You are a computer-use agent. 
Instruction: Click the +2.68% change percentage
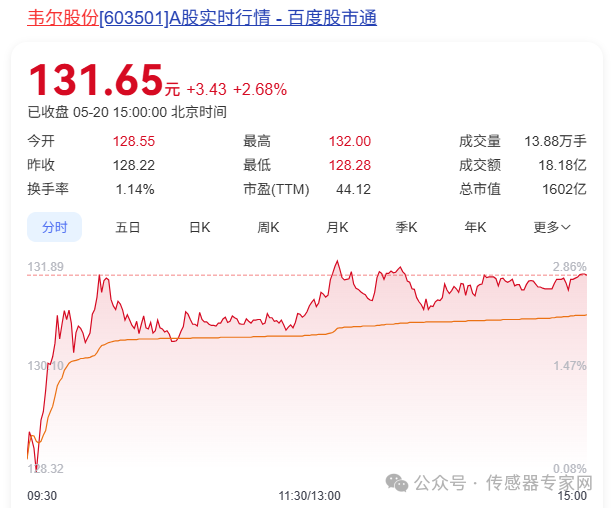pos(261,90)
